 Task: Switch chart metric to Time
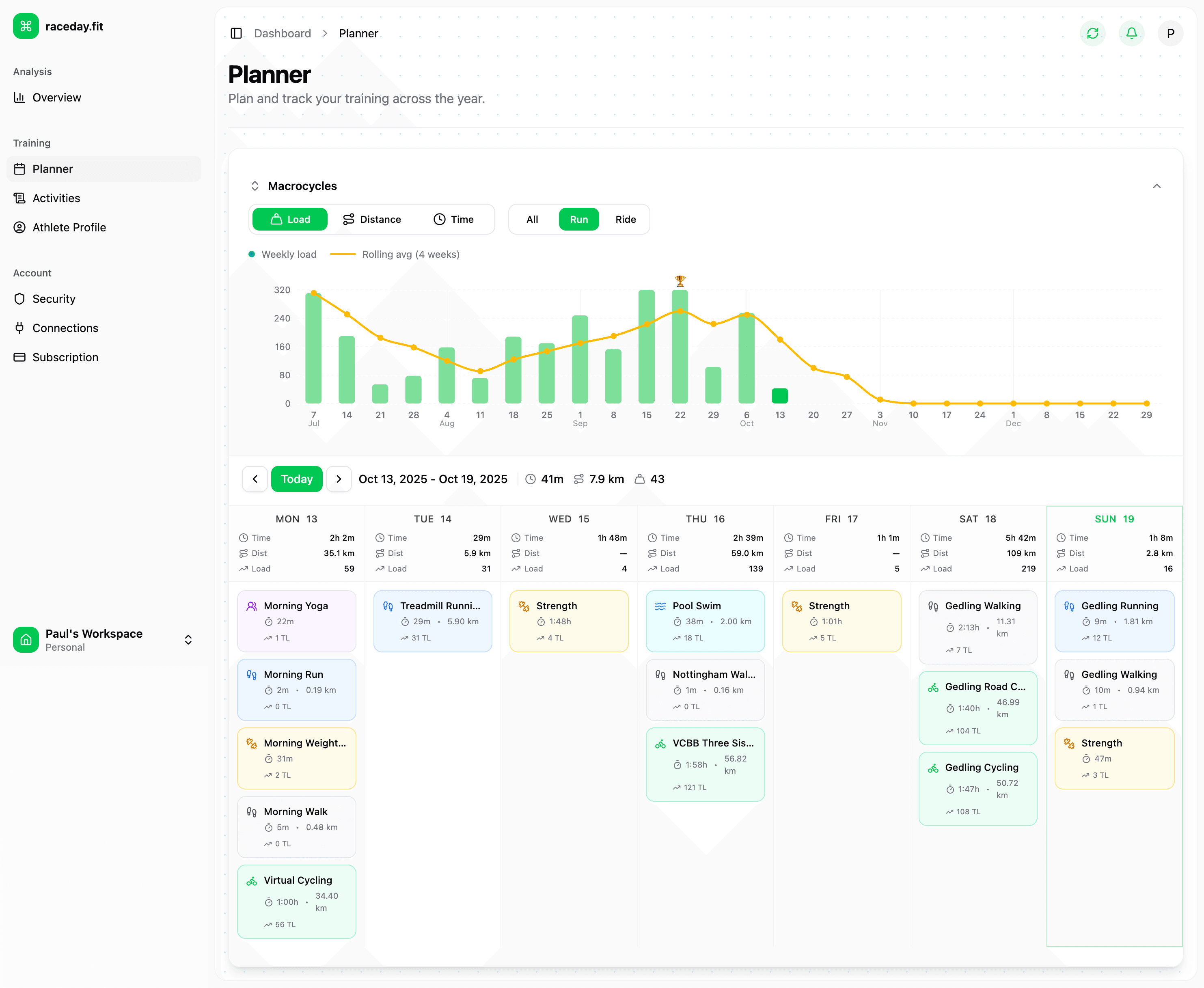point(453,220)
